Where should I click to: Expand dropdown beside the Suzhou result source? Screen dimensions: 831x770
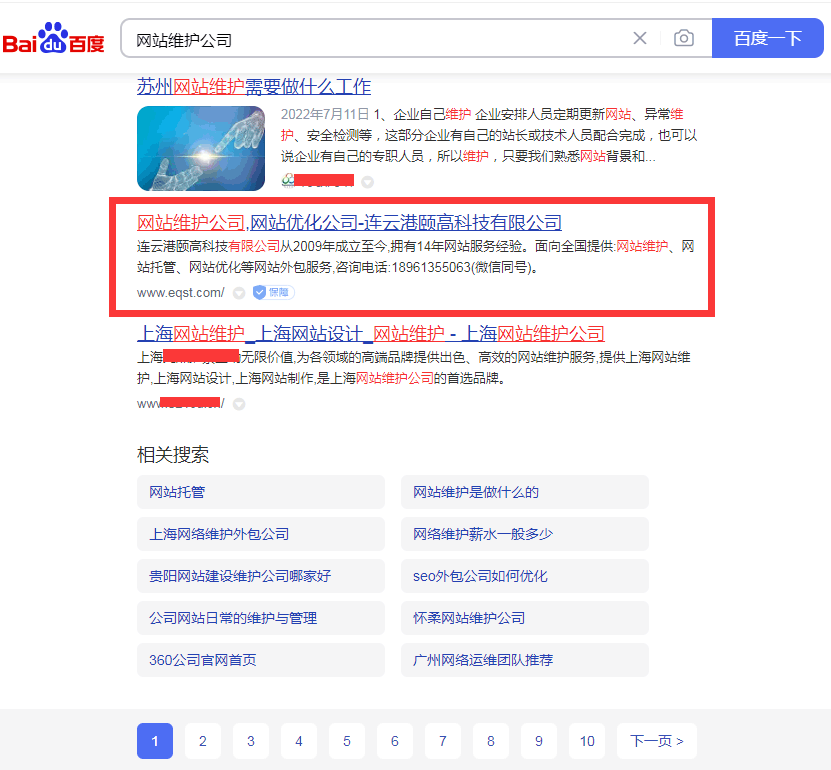tap(367, 182)
